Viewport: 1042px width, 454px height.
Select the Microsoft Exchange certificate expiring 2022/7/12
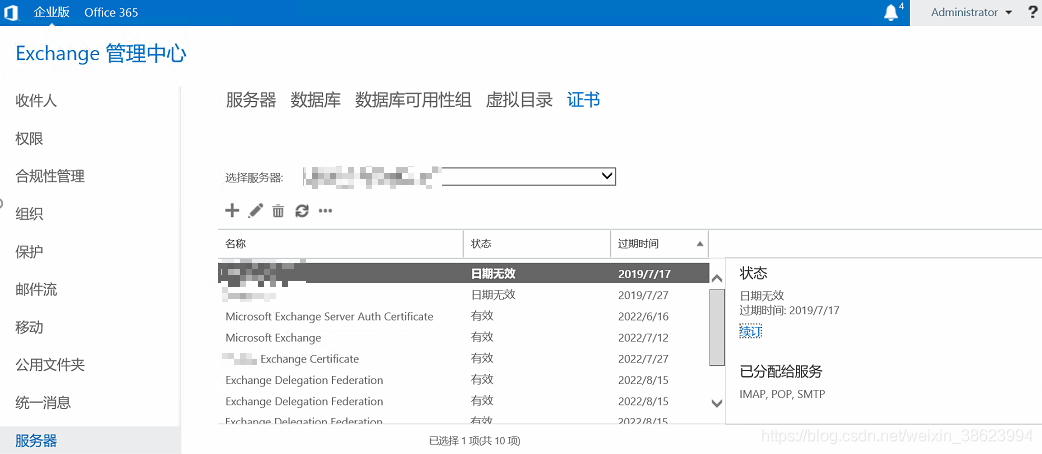[x=463, y=338]
